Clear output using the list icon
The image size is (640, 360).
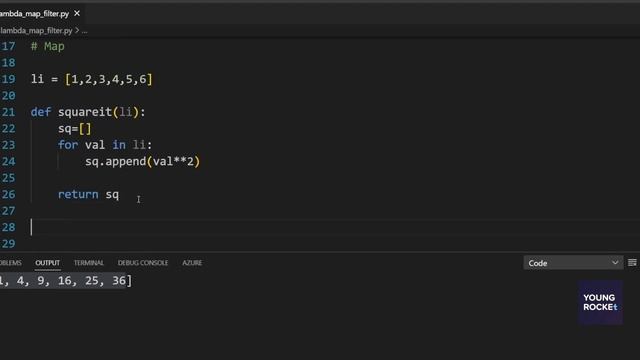pos(632,262)
